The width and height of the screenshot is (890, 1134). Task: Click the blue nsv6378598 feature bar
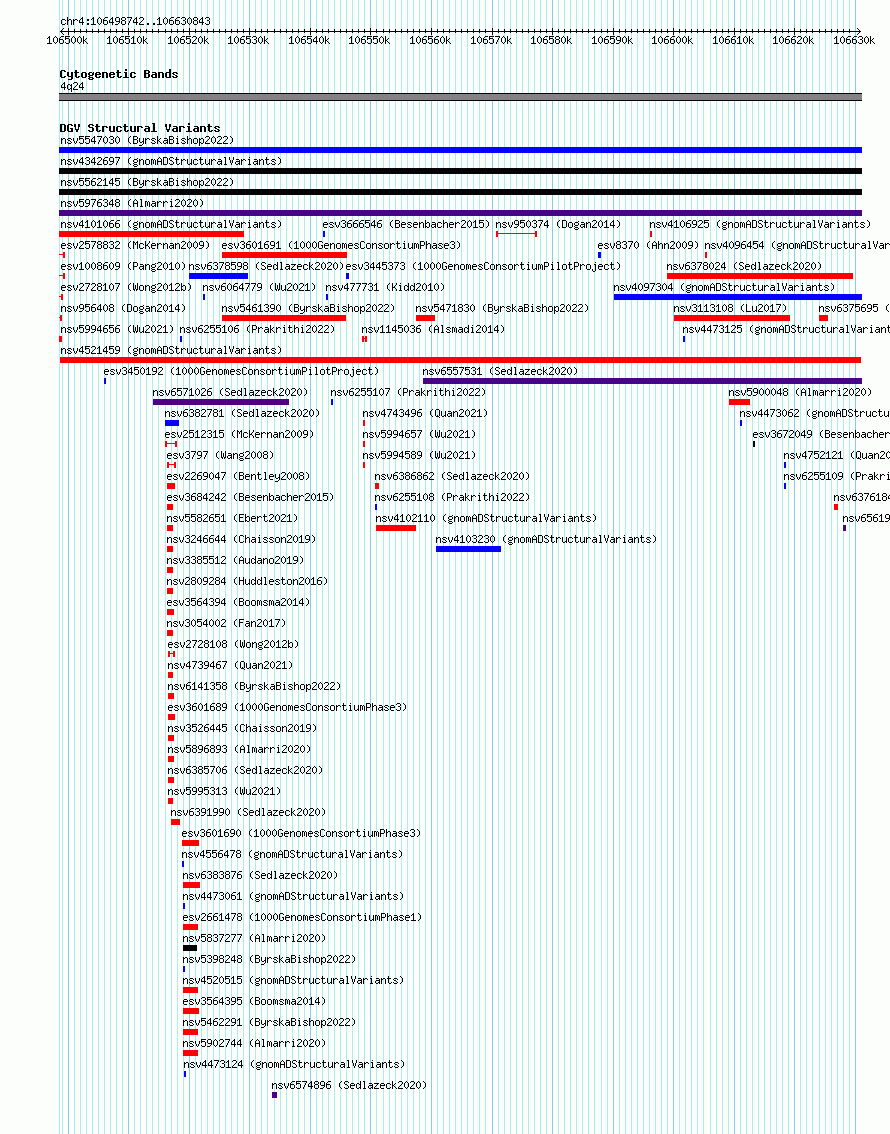point(218,276)
